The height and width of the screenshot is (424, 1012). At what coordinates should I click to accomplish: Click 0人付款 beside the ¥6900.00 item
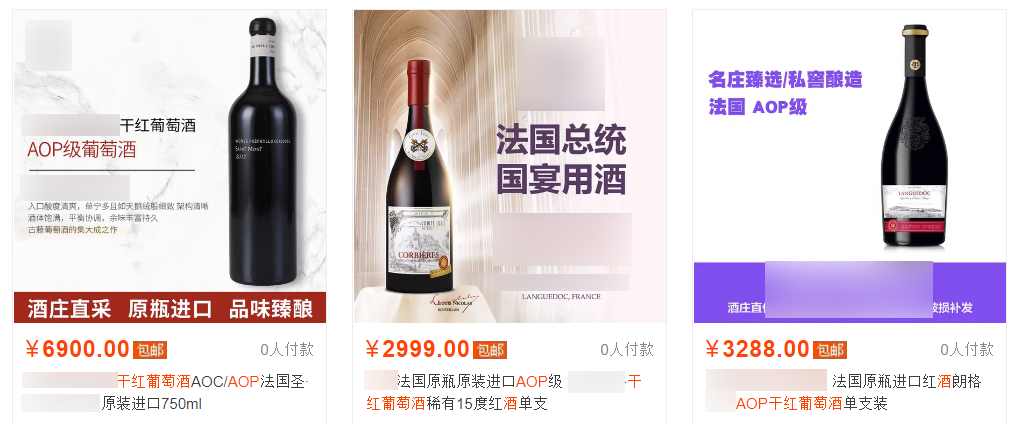coord(287,350)
